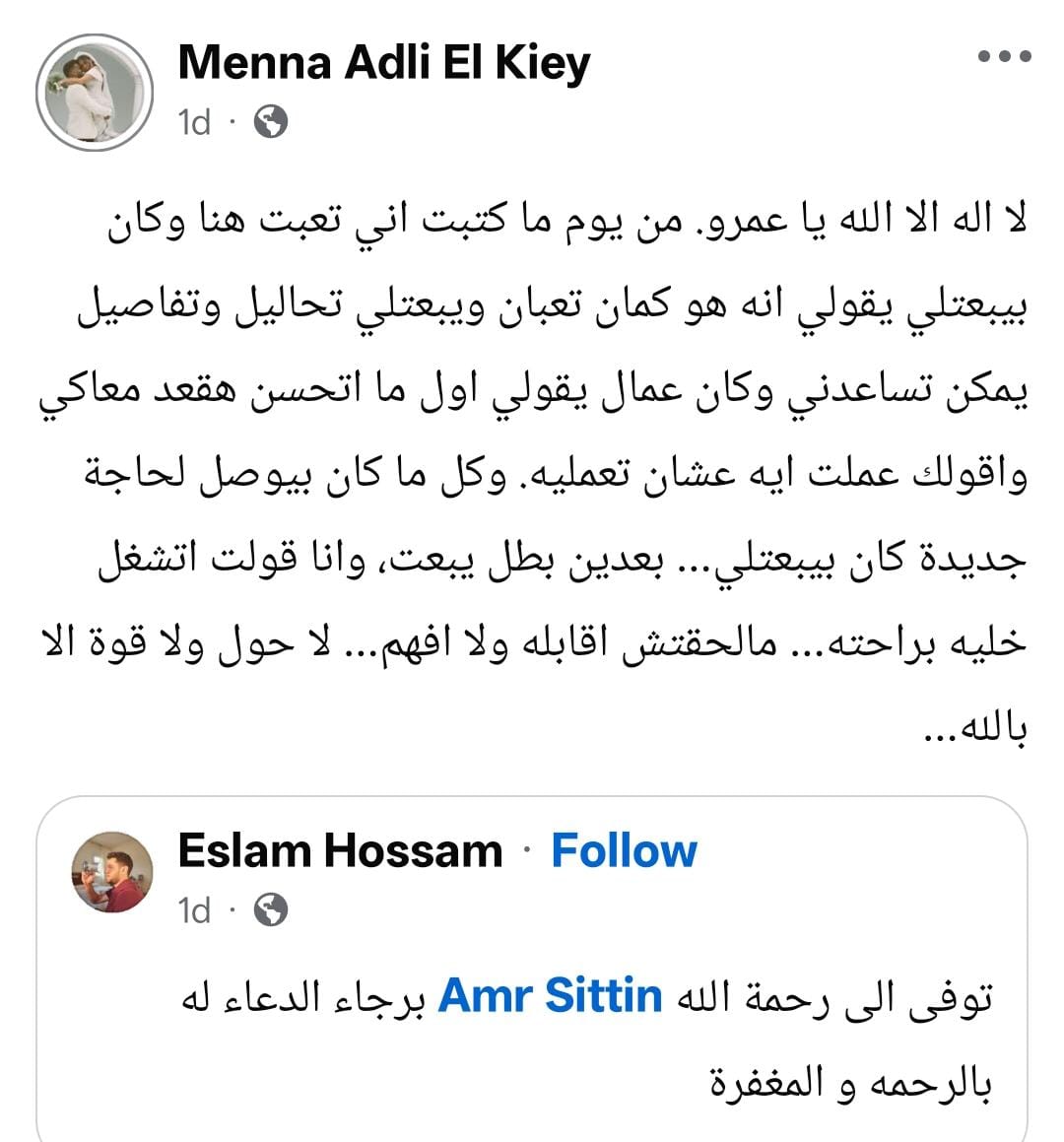The height and width of the screenshot is (1142, 1064).
Task: Click the globe privacy icon under Eslam Hossam
Action: (270, 910)
